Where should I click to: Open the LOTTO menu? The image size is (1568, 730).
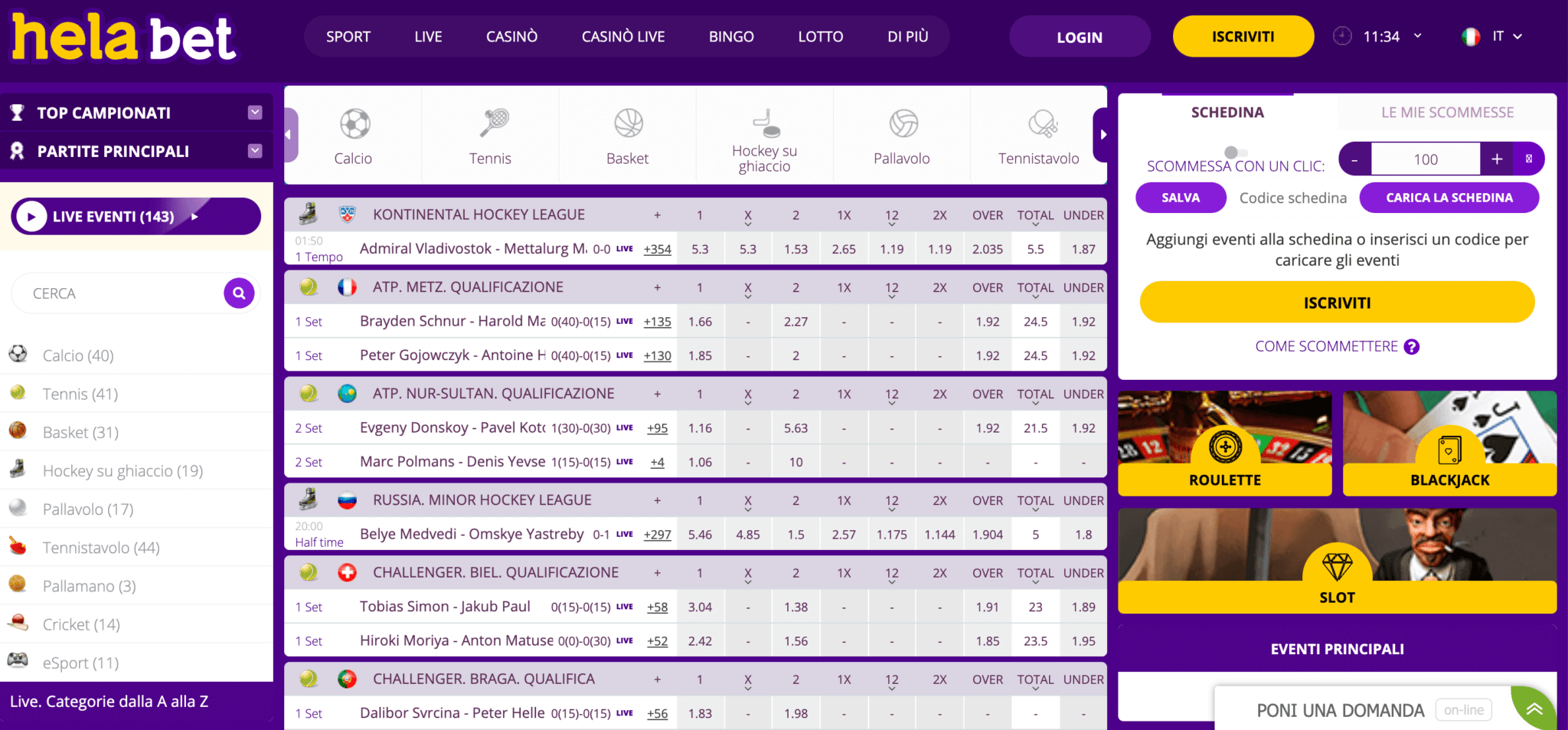tap(821, 36)
